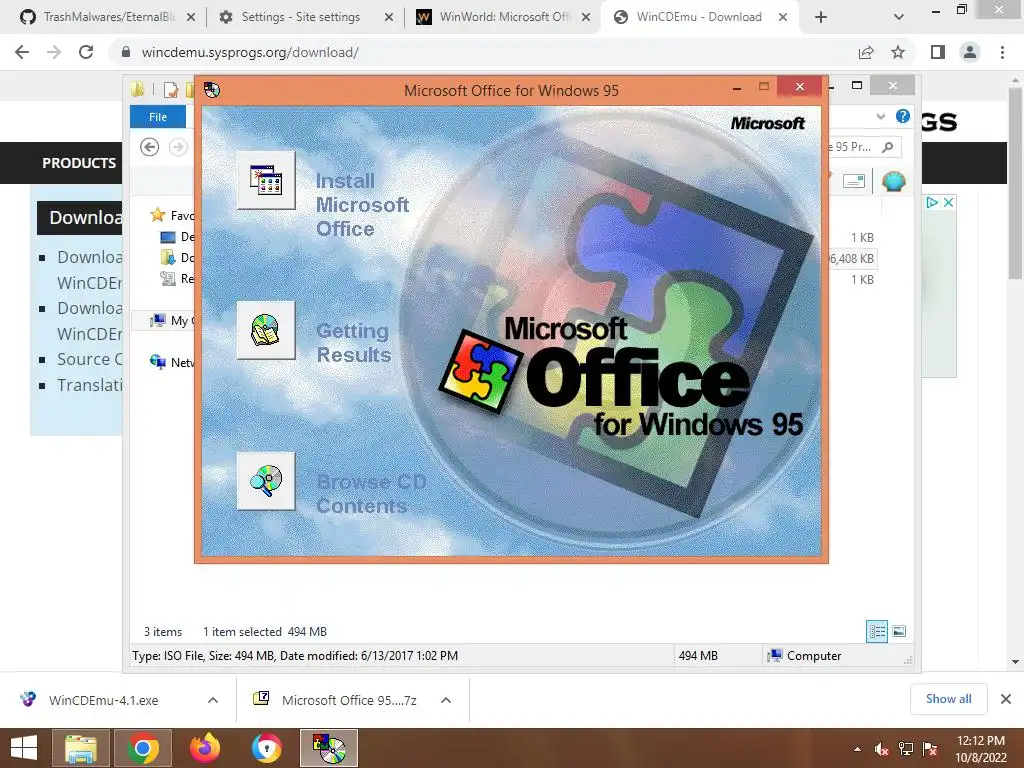1024x768 pixels.
Task: Click the Microsoft logo in setup window
Action: tap(767, 123)
